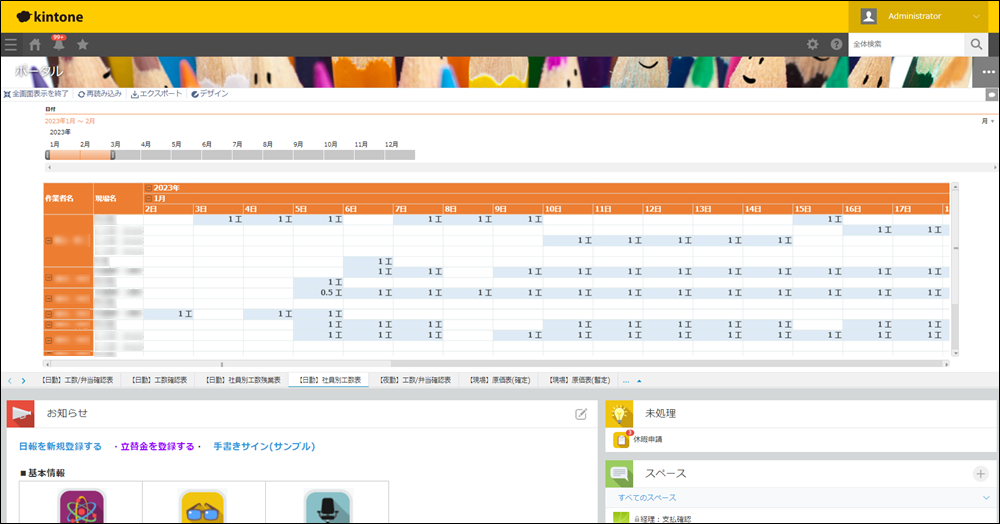Open the settings gear in header
Screen dimensions: 1000x524
pos(812,44)
